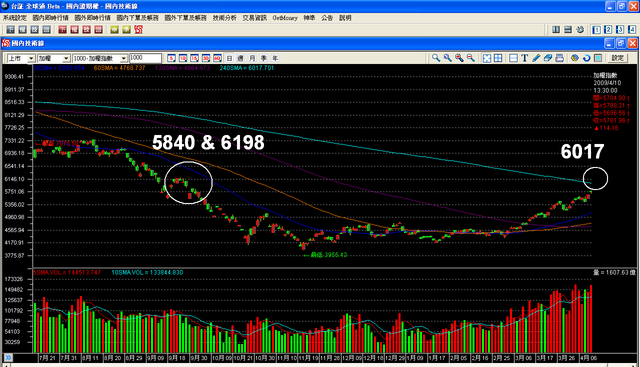
Task: Open the 交易資訊 menu
Action: 255,18
